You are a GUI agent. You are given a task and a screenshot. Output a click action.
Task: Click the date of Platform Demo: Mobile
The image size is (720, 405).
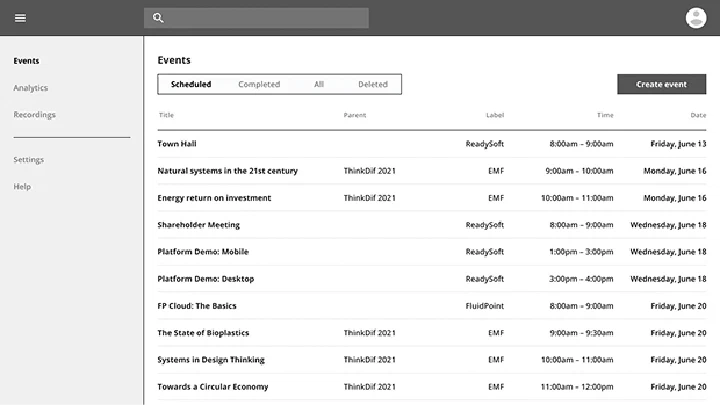[x=668, y=252]
